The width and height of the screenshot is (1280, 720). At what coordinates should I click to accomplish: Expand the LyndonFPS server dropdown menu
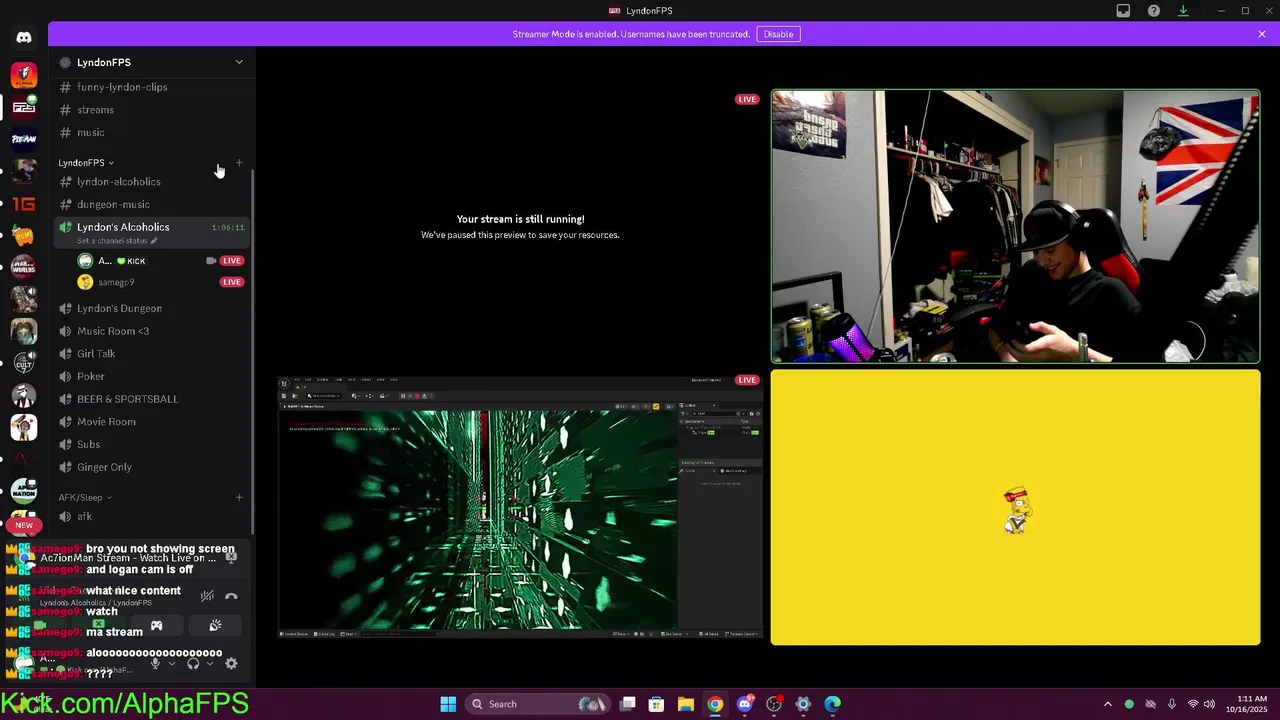239,62
